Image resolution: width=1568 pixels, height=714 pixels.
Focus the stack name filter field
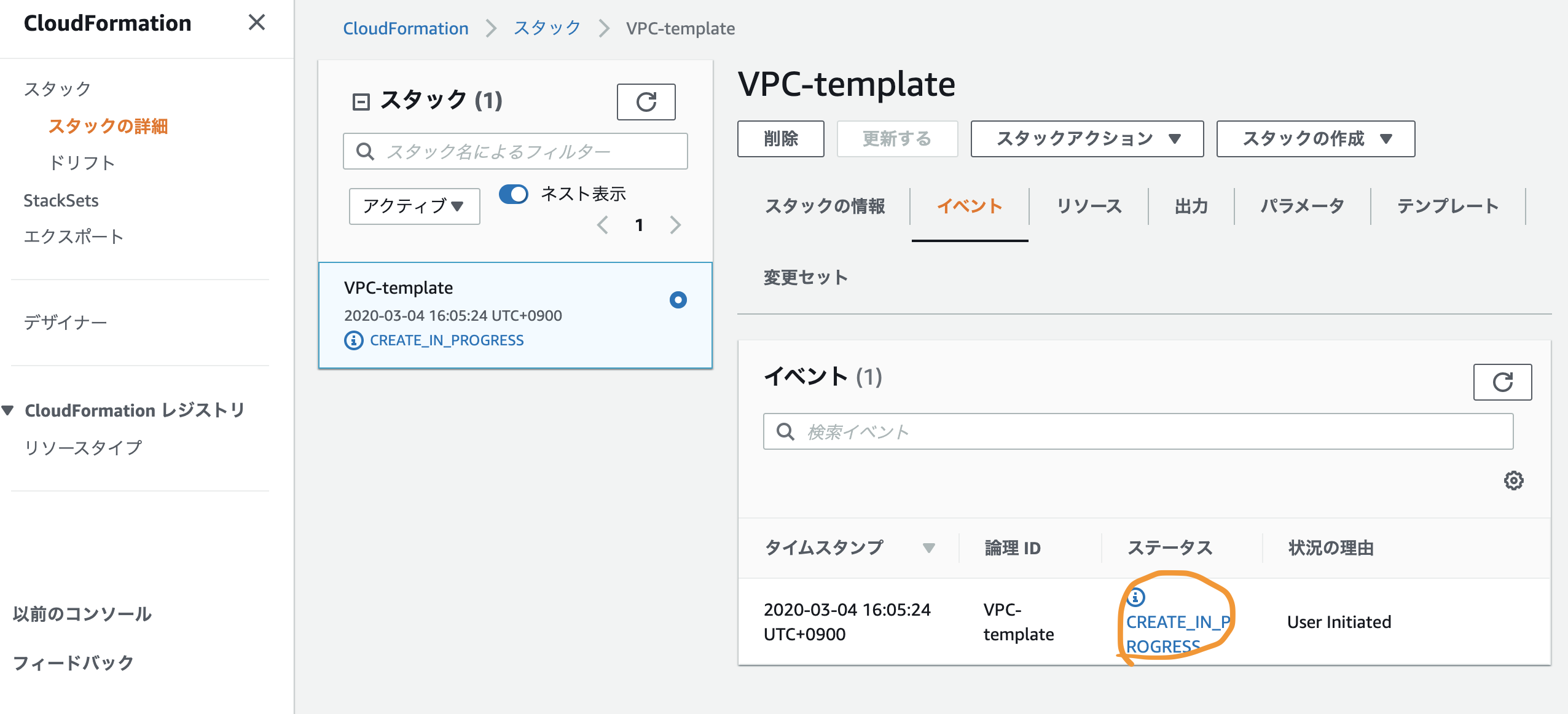pyautogui.click(x=515, y=151)
